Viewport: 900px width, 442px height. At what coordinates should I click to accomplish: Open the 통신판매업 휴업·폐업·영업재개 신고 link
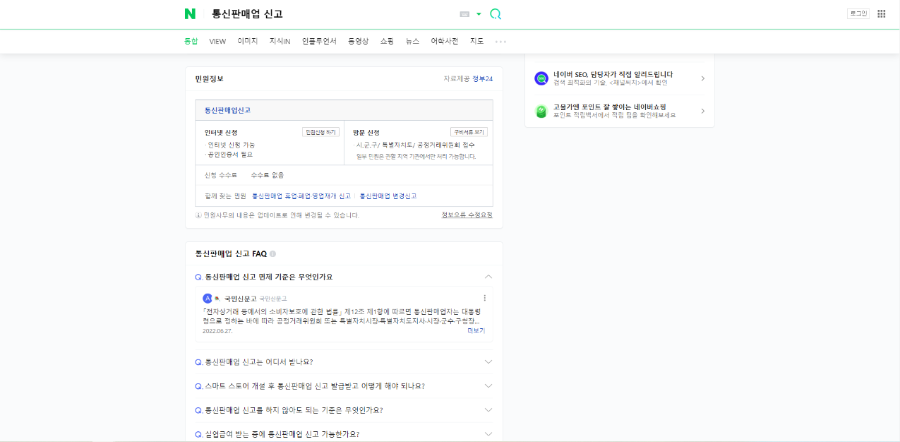coord(301,196)
